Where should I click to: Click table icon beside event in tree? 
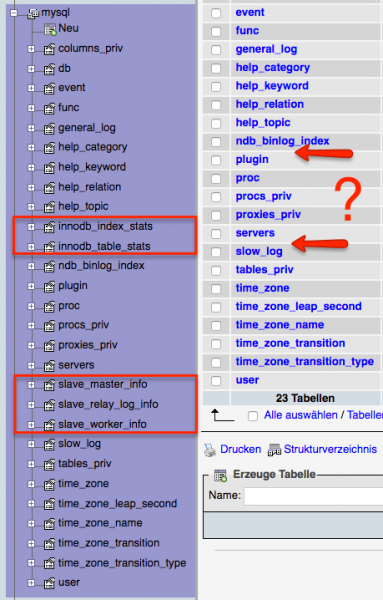click(49, 88)
